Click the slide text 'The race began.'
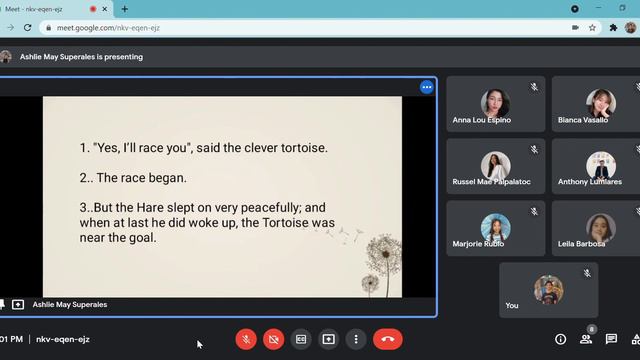 click(x=141, y=178)
